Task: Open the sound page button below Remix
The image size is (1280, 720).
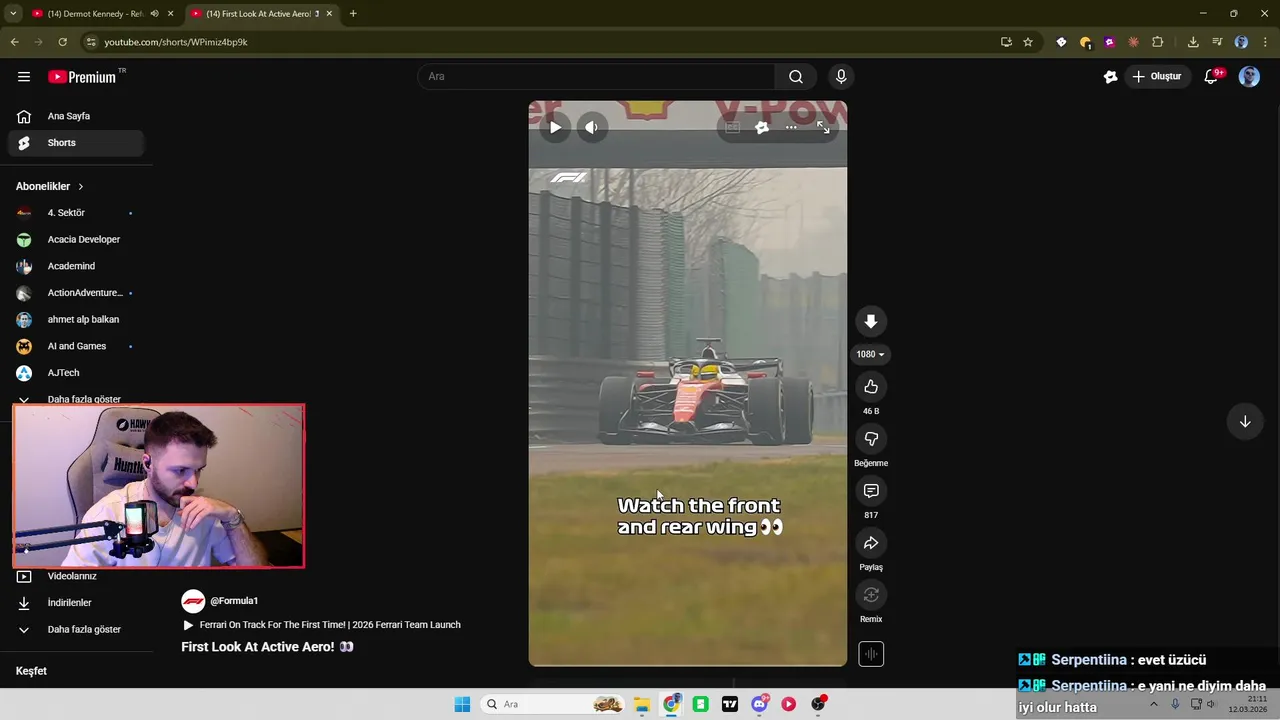Action: click(871, 654)
